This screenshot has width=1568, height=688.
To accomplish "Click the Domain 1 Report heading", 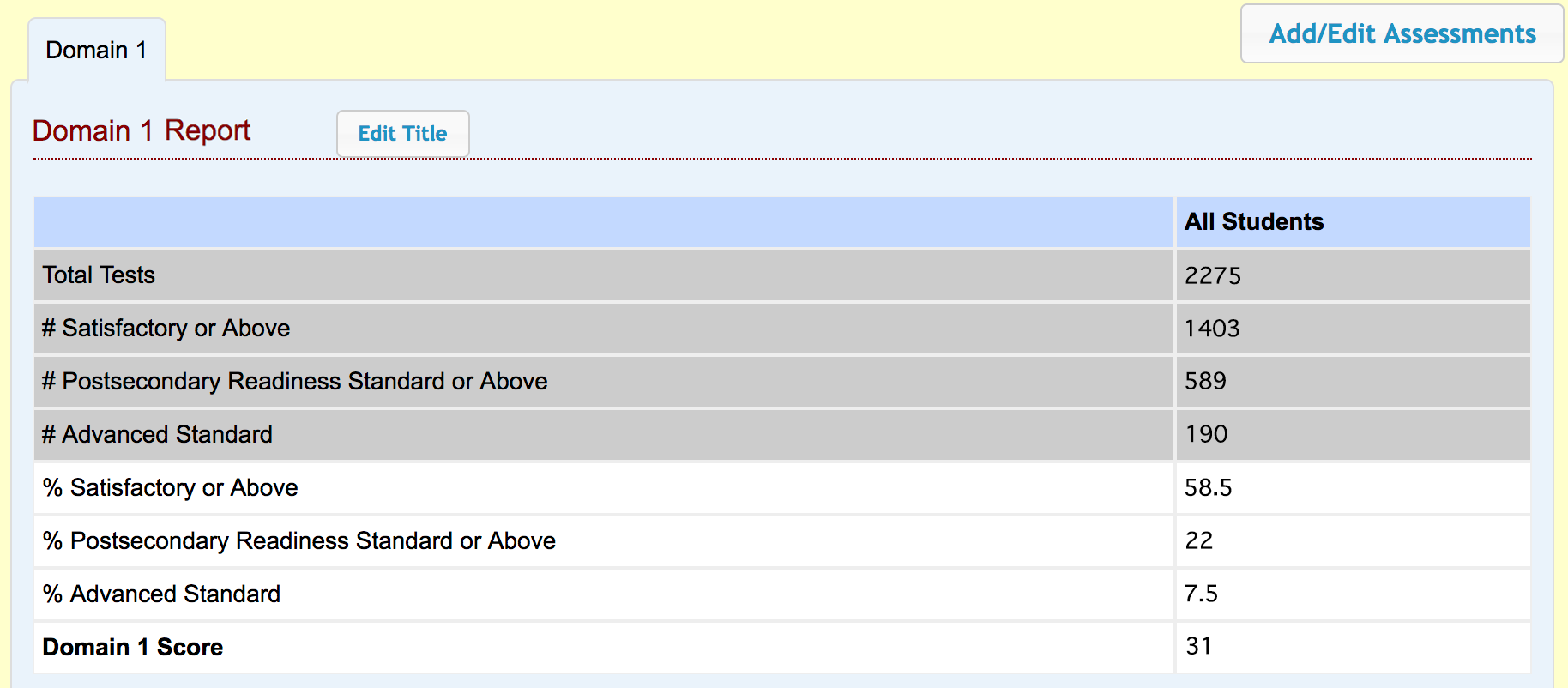I will 142,131.
